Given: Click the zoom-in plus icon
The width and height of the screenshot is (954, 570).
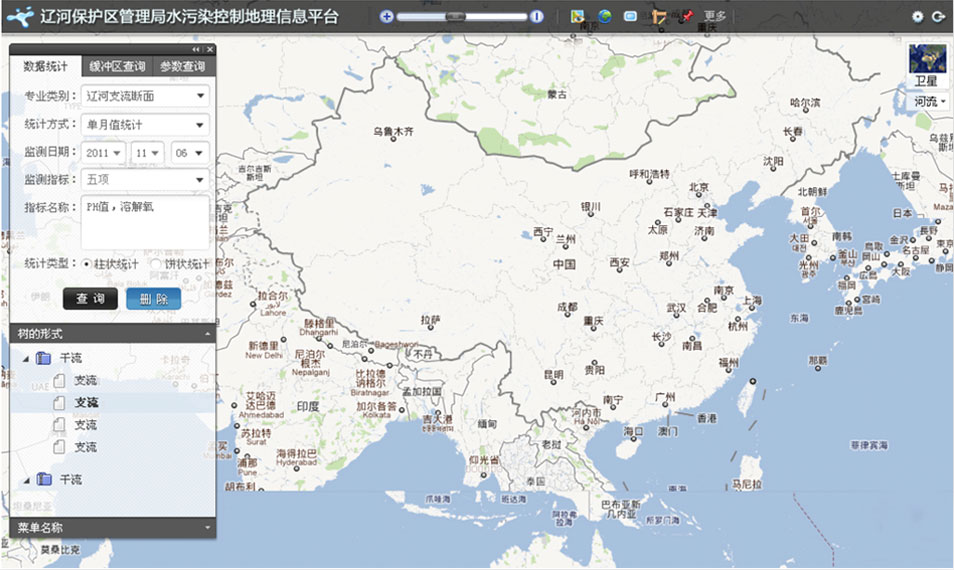Looking at the screenshot, I should click(x=387, y=16).
